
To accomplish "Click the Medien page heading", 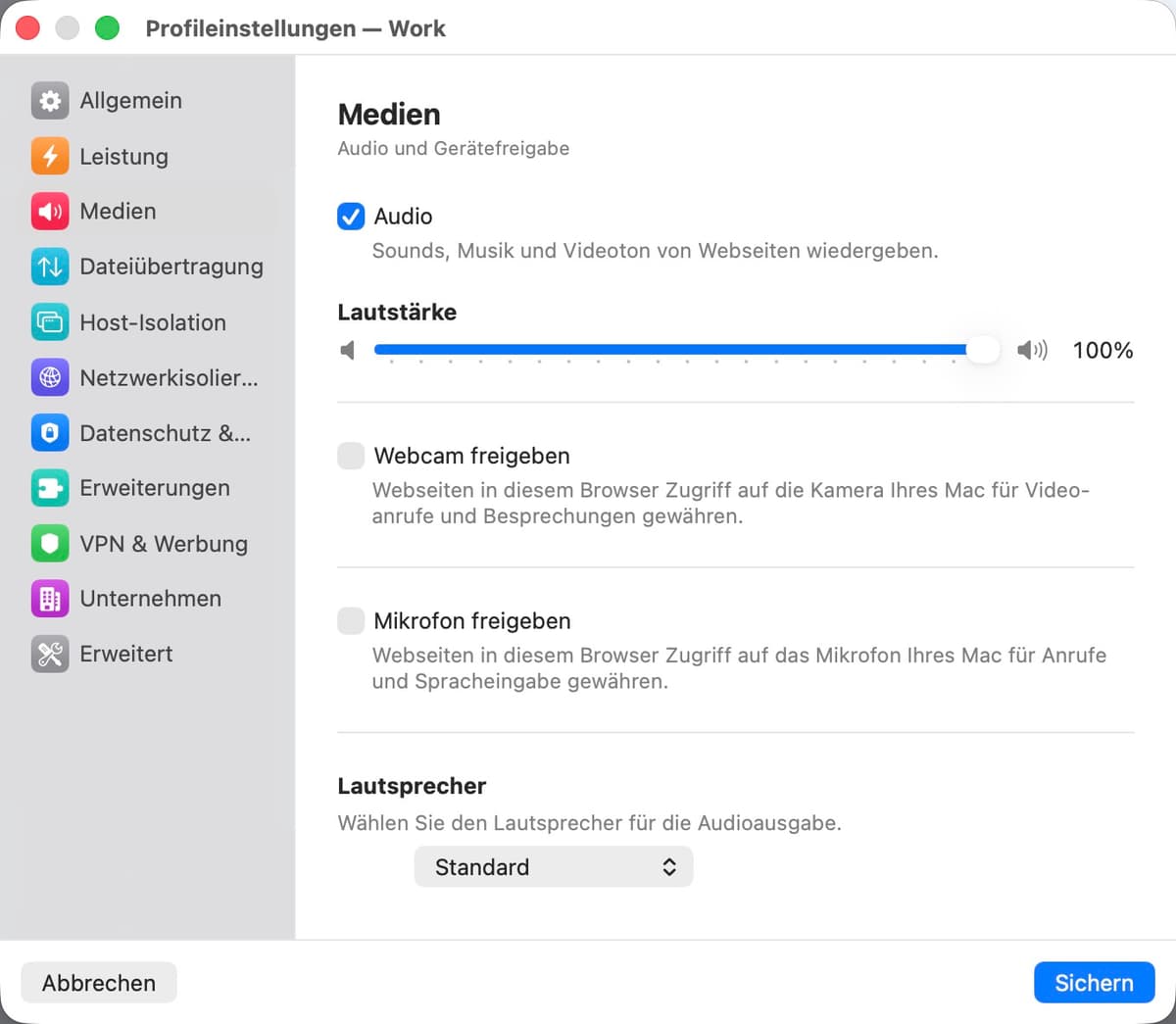I will tap(389, 115).
